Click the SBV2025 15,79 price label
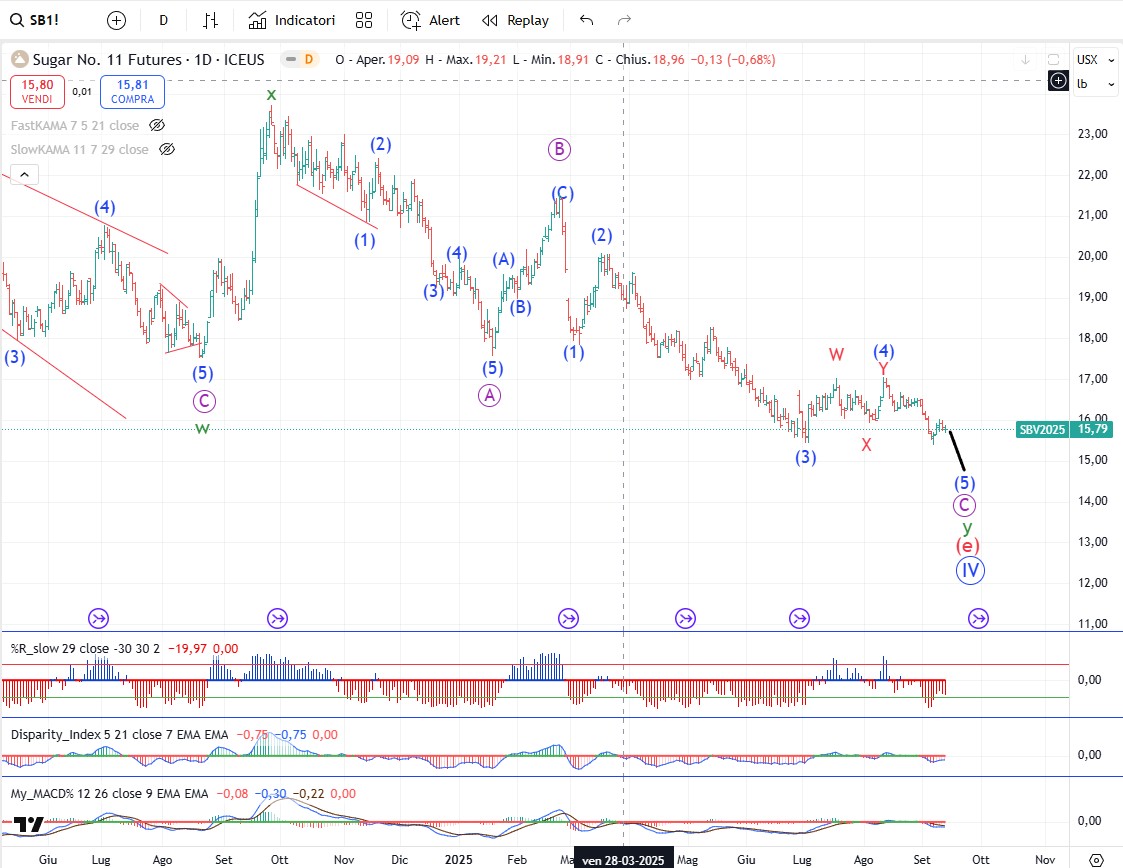This screenshot has width=1123, height=868. point(1063,429)
